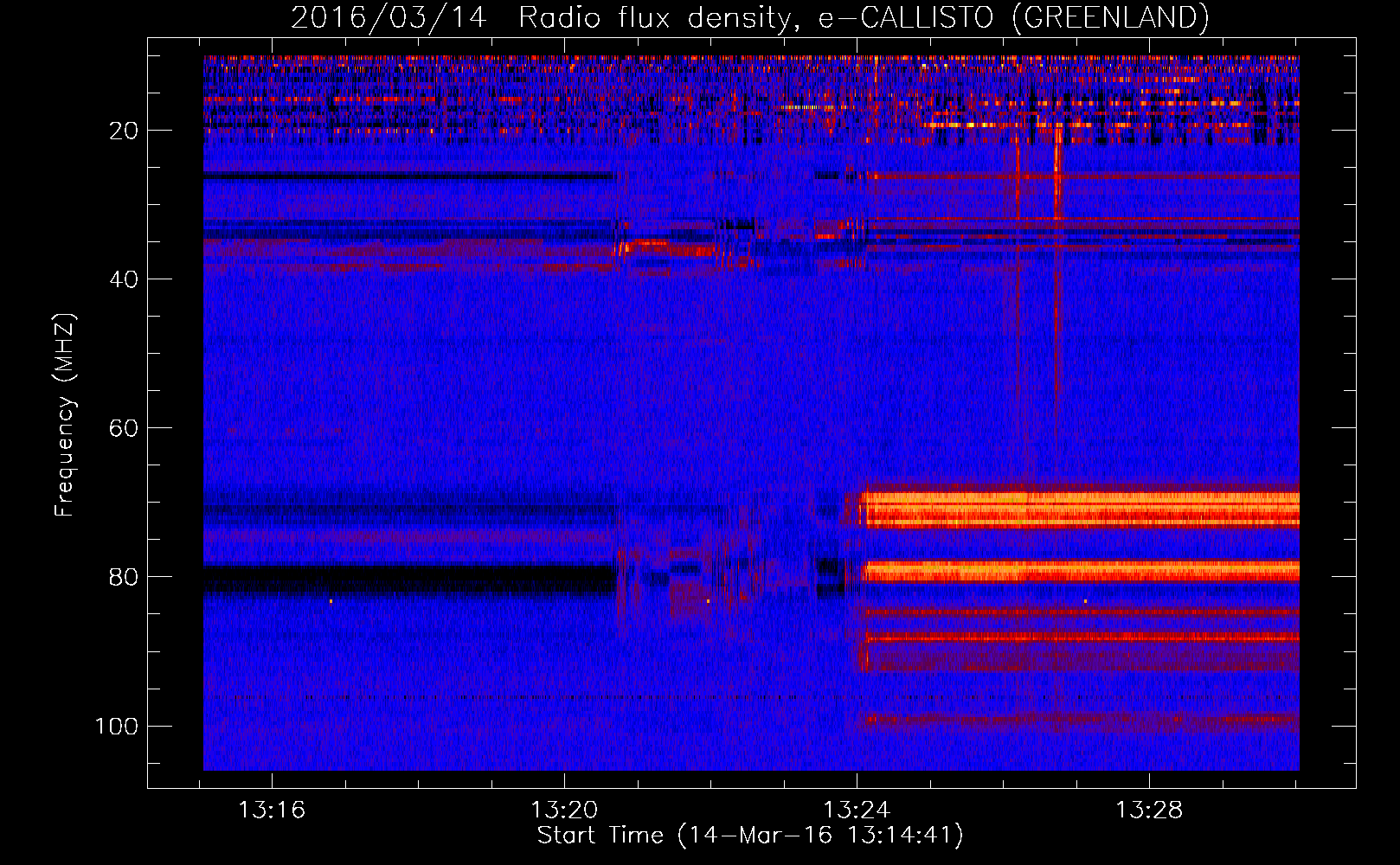Click the 13:16 time tick label
The image size is (1400, 865).
pos(272,811)
